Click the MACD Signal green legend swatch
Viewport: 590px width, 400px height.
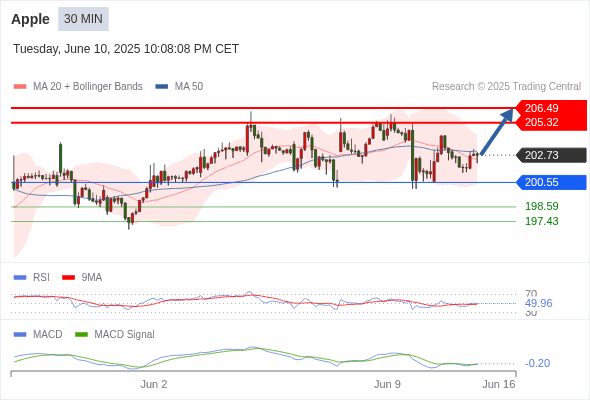click(81, 335)
